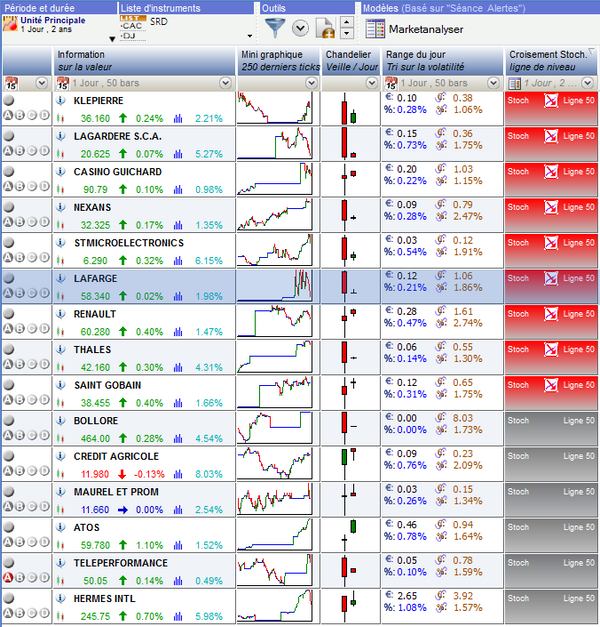Click the Mini graphique column header
The image size is (600, 627).
coord(279,61)
